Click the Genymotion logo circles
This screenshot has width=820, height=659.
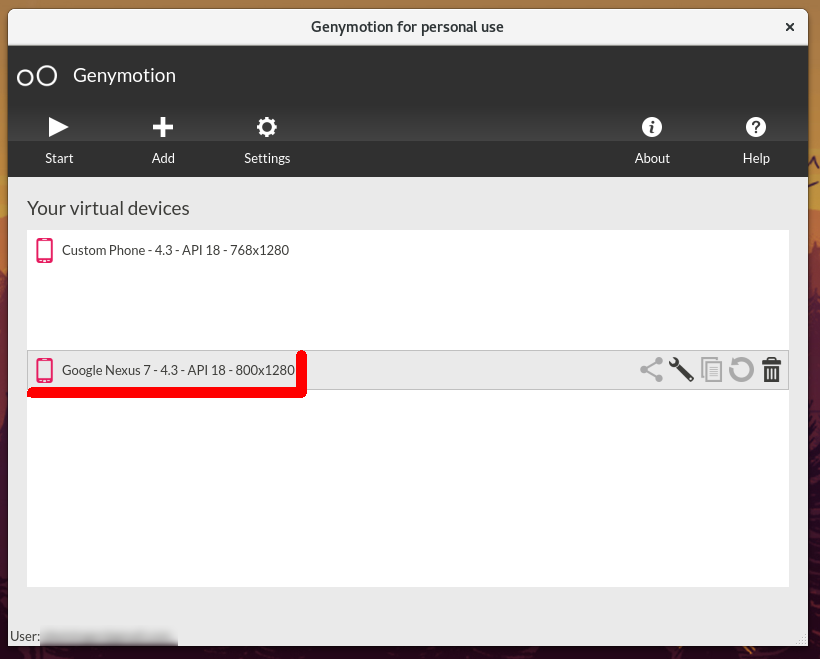(x=37, y=76)
